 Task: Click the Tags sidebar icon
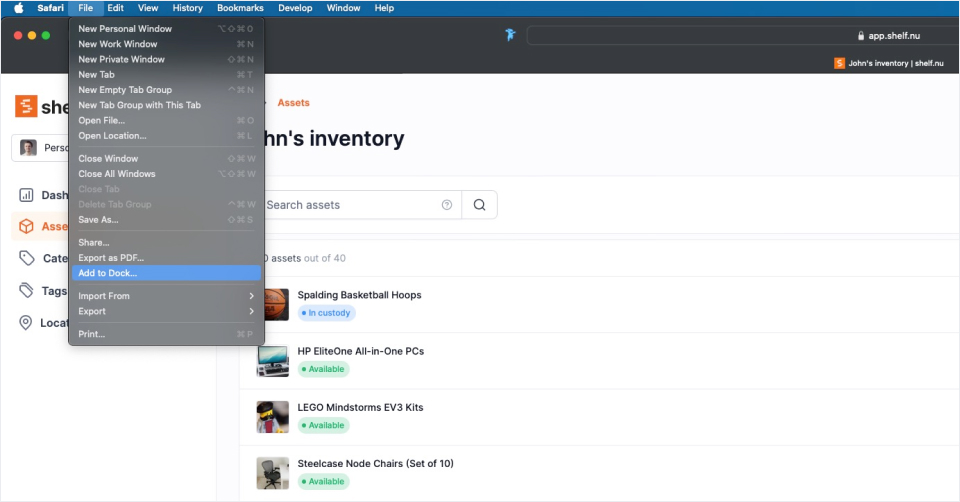point(26,290)
